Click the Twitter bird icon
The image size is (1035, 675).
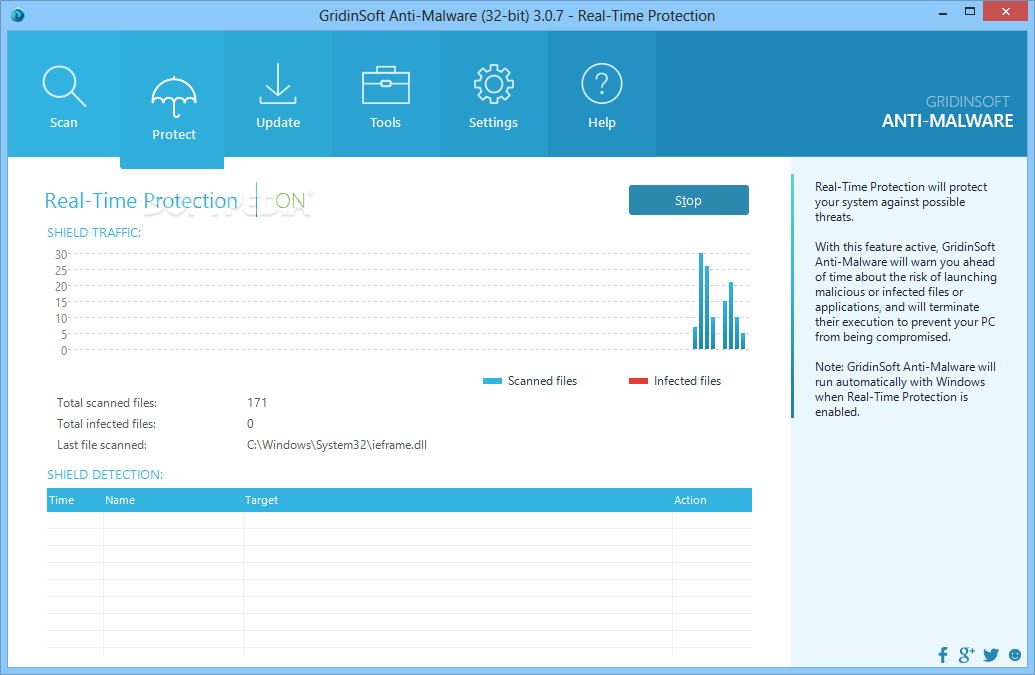tap(991, 655)
